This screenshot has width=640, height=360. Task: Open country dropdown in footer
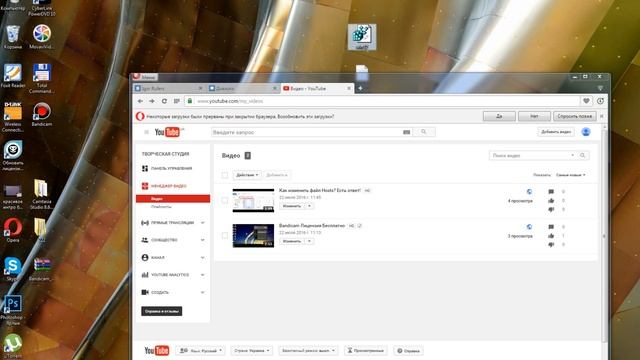[x=251, y=351]
